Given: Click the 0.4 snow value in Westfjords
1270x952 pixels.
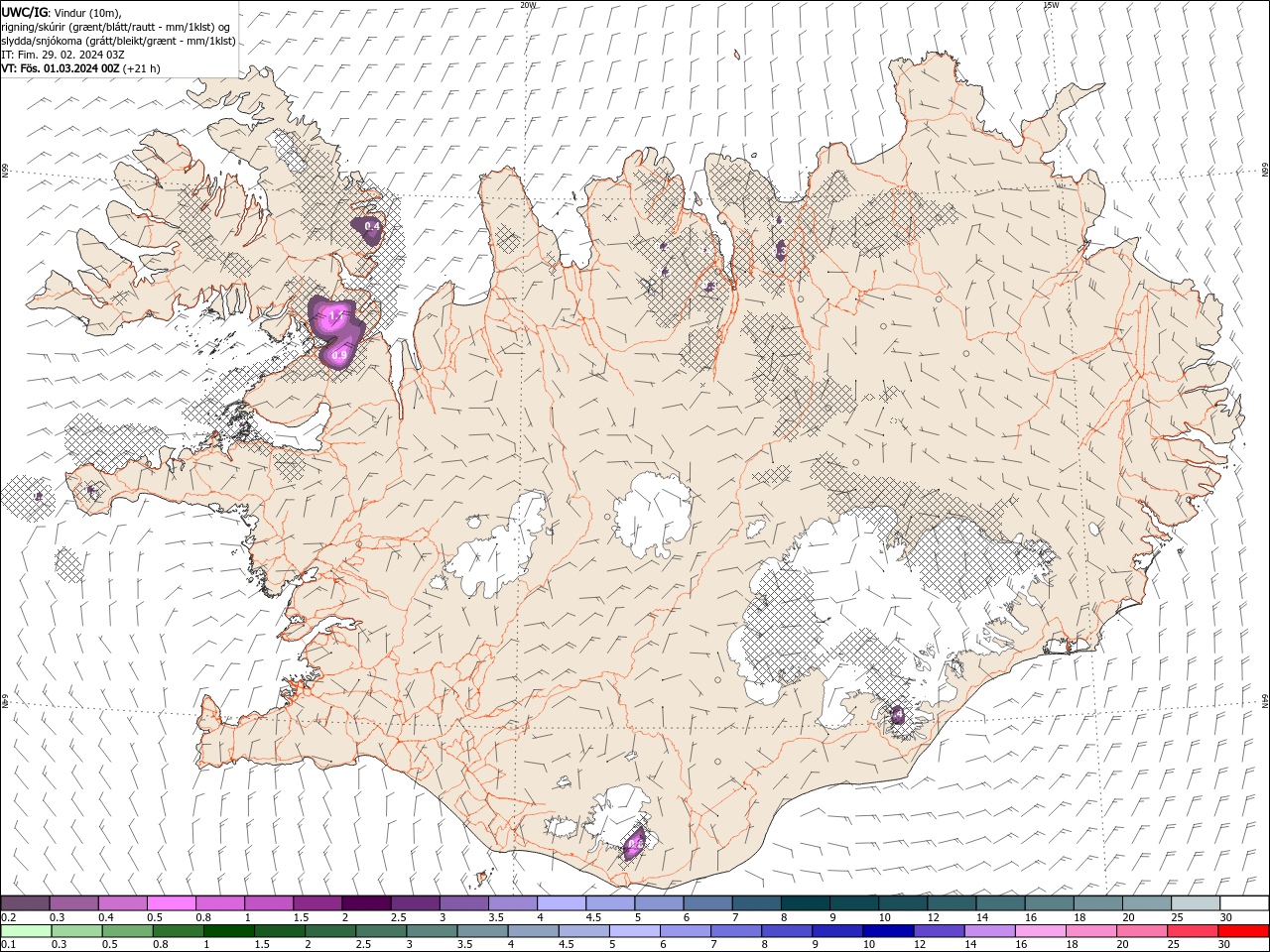Looking at the screenshot, I should click(372, 227).
